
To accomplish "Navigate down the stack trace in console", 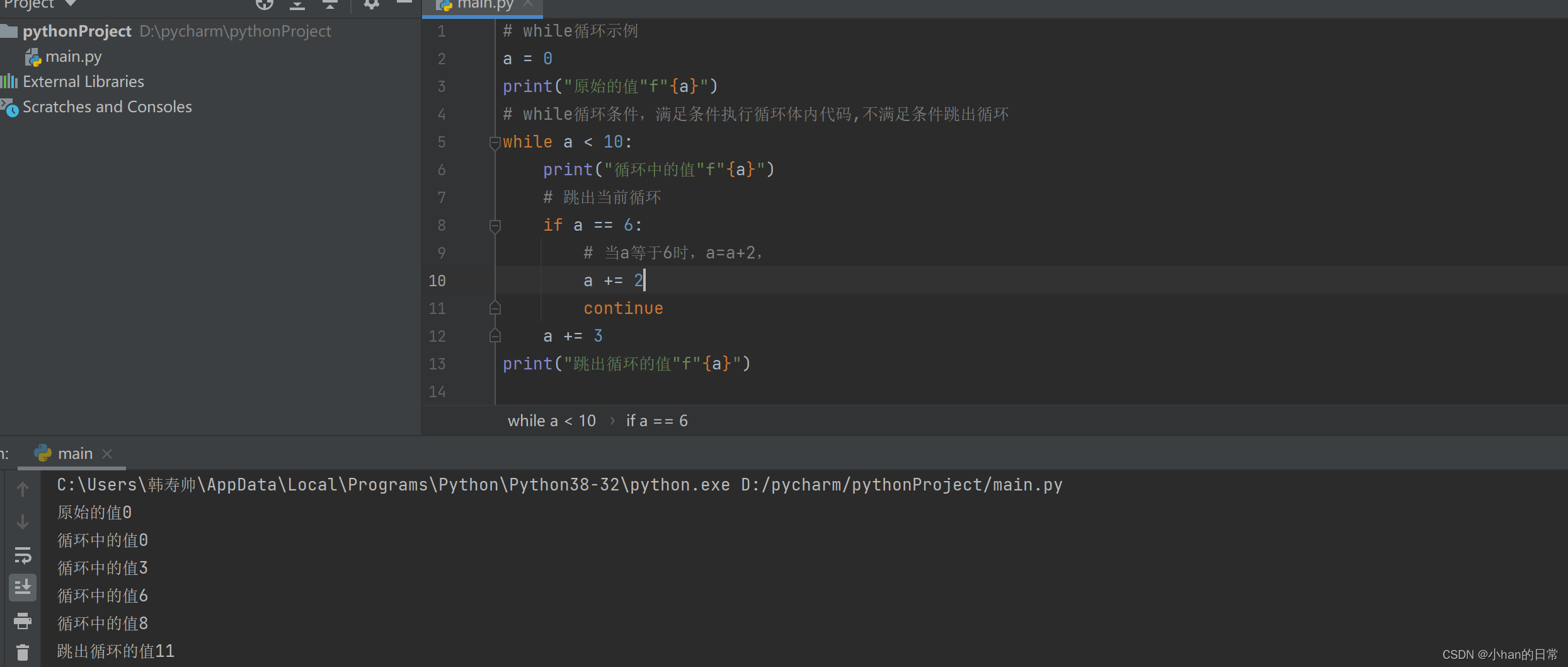I will click(23, 521).
